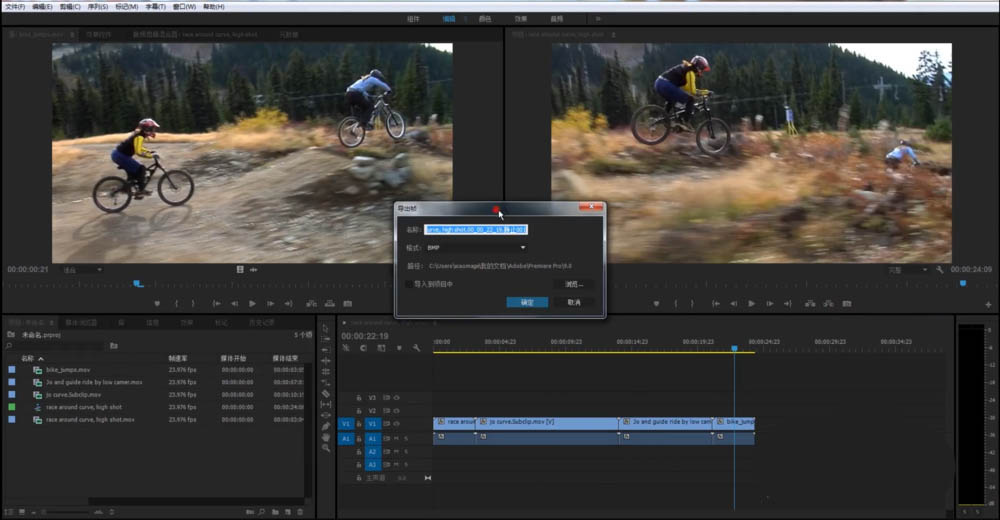Select the Razor tool in the tools panel
This screenshot has width=1000, height=520.
pyautogui.click(x=326, y=393)
